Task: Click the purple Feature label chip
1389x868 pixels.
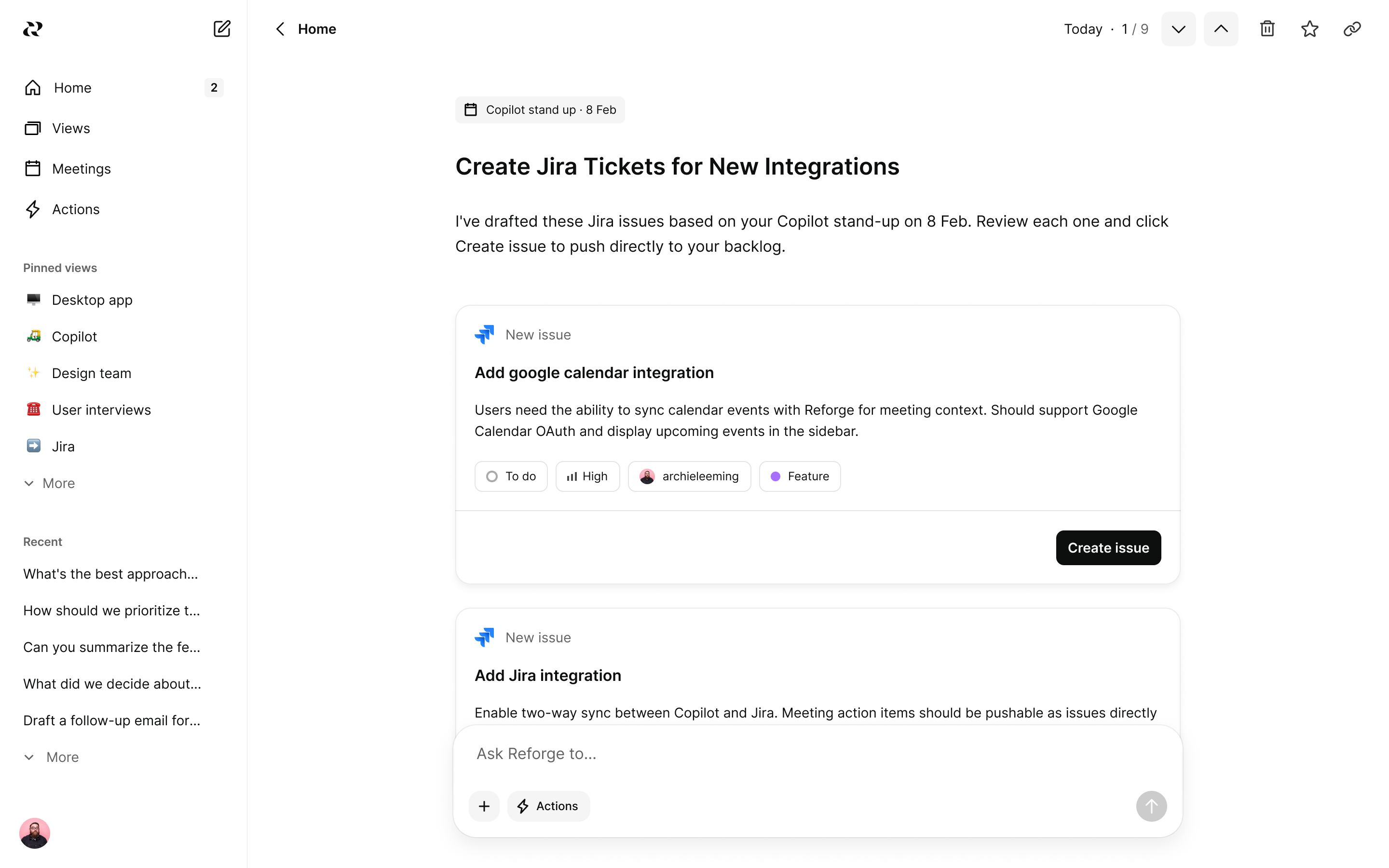Action: point(800,476)
